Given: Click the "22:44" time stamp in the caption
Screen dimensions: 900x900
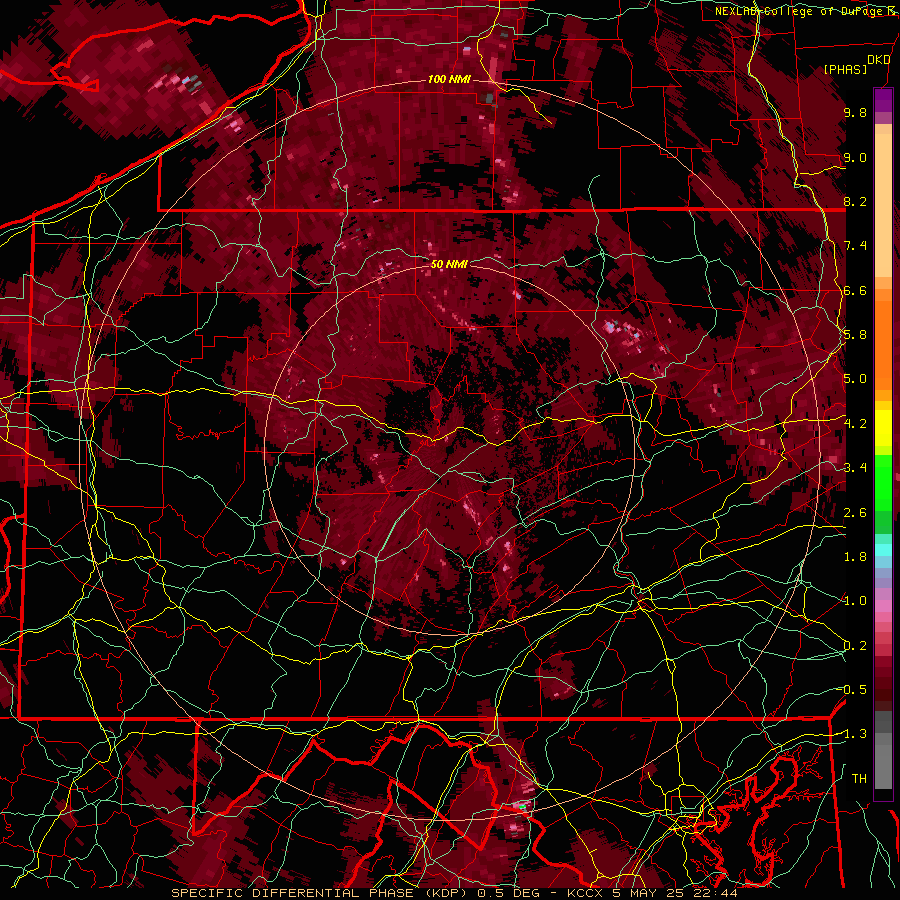Looking at the screenshot, I should (x=715, y=893).
